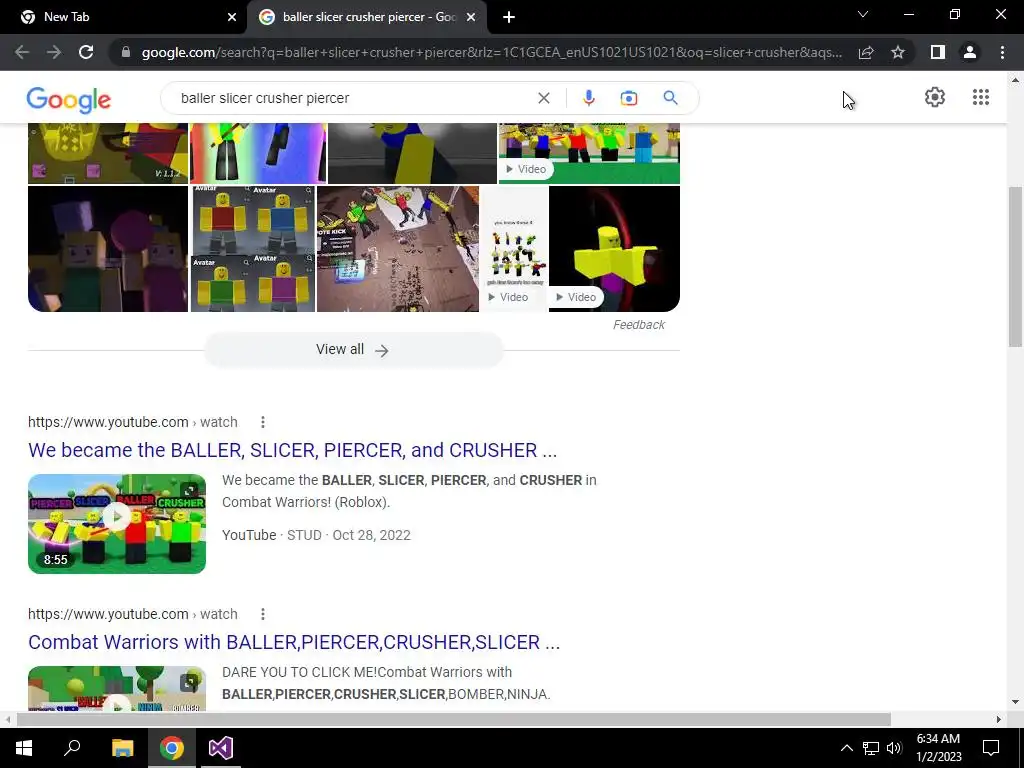
Task: Open the green field video image
Action: click(x=589, y=153)
